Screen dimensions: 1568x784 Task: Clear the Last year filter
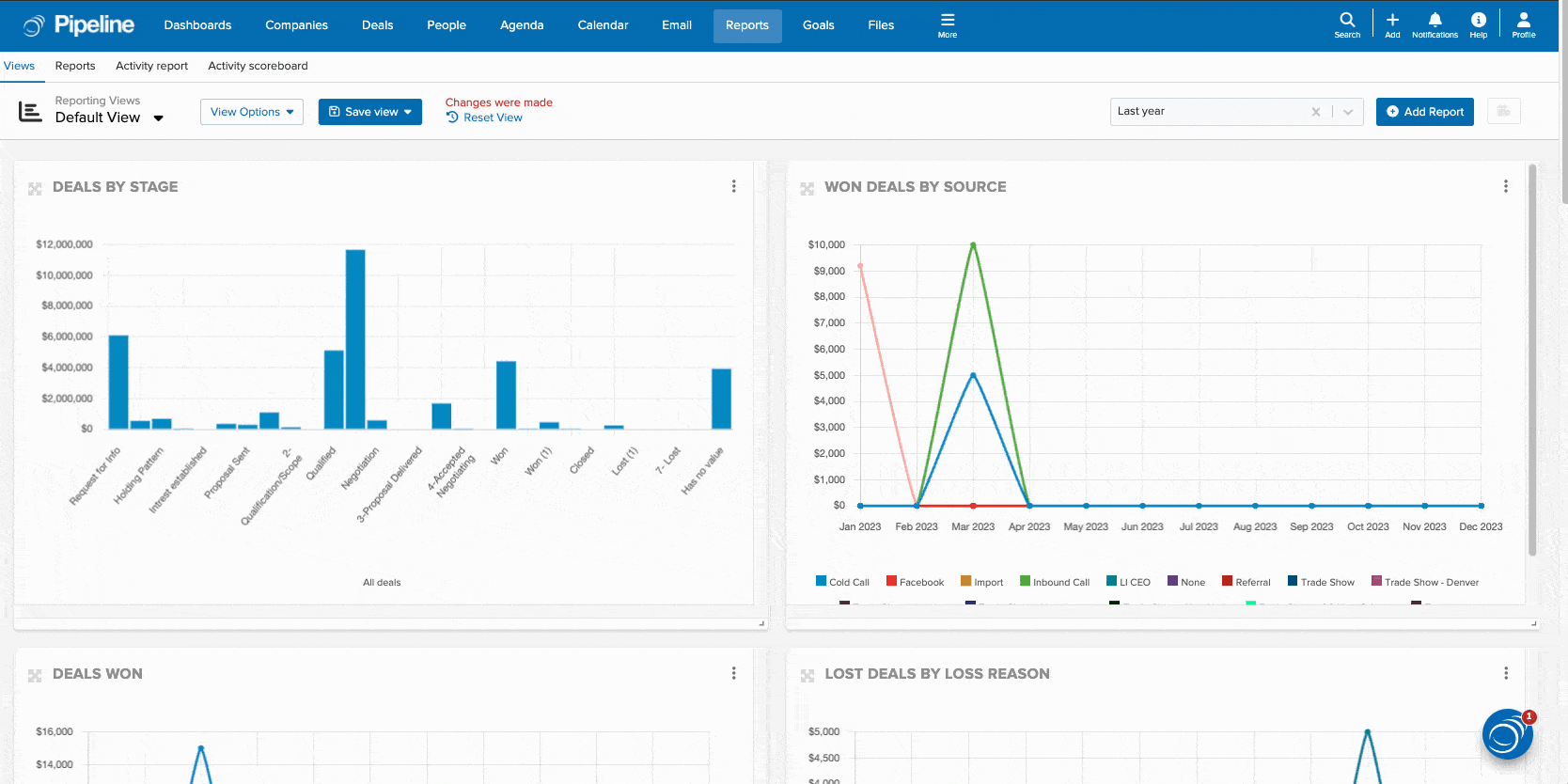(x=1316, y=112)
